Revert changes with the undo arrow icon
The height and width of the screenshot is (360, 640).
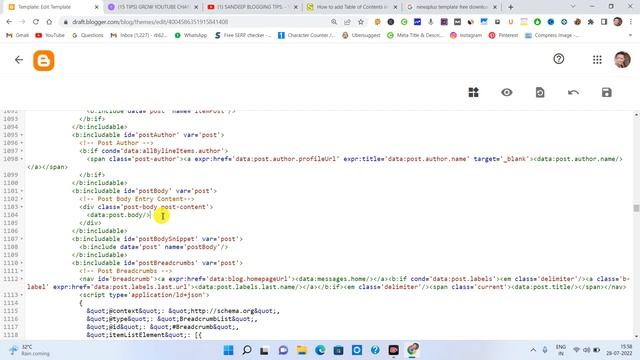point(573,92)
